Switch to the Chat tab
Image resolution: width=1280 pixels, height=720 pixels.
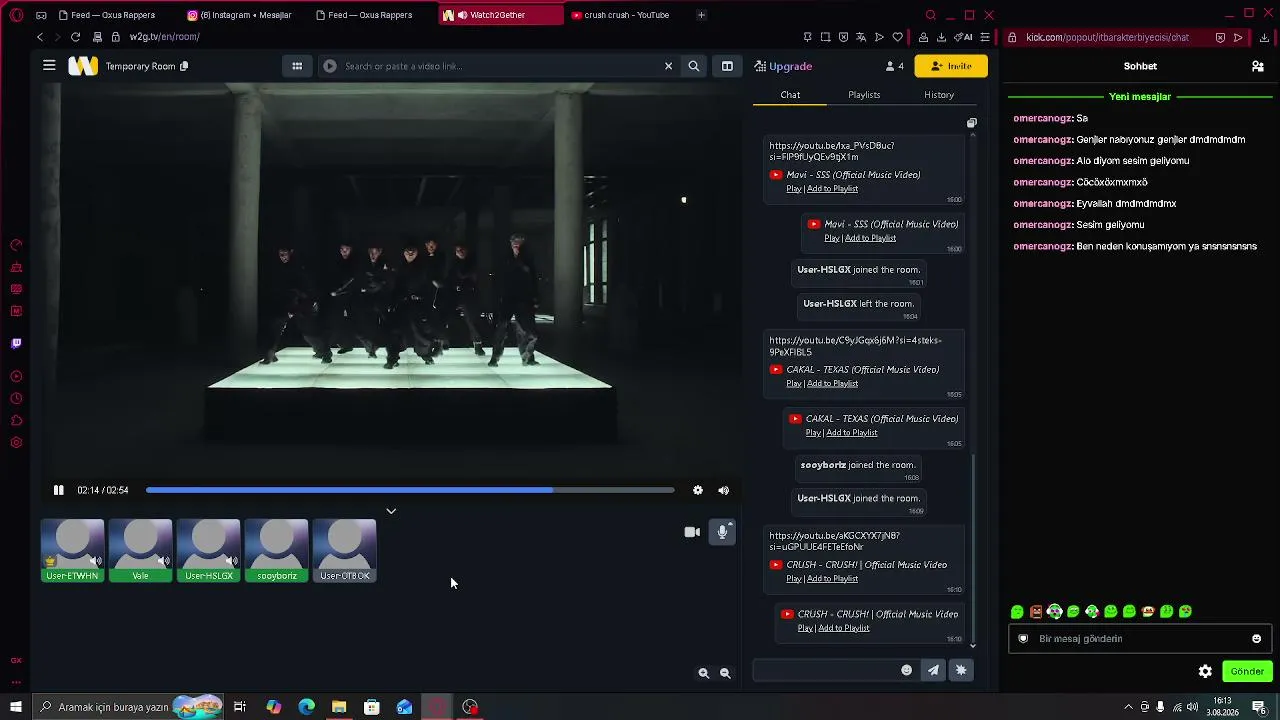(x=790, y=95)
